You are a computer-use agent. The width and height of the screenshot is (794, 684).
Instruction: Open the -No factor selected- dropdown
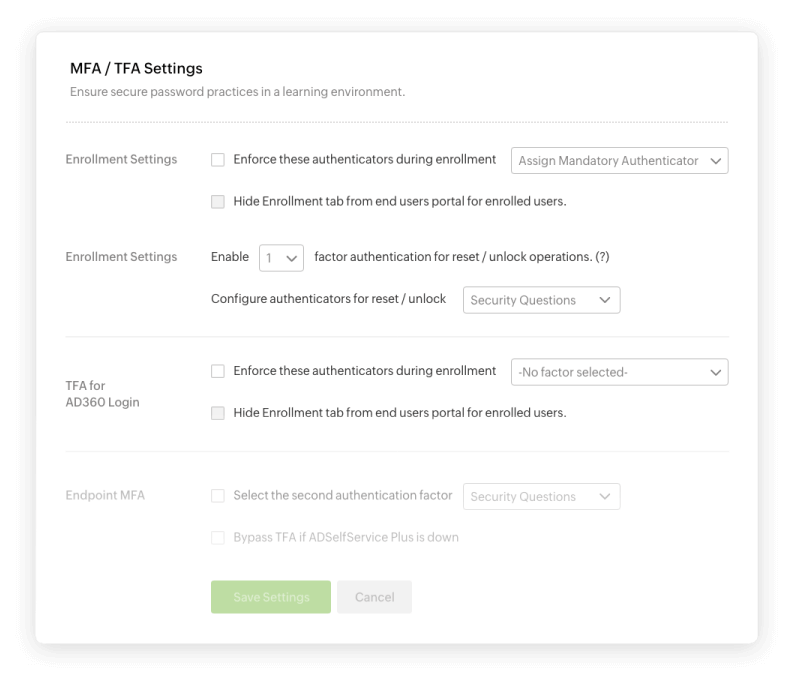(x=619, y=372)
